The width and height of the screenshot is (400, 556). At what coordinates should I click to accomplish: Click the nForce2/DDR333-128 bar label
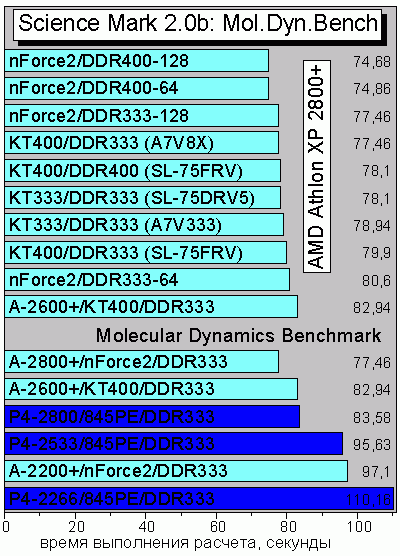click(99, 116)
